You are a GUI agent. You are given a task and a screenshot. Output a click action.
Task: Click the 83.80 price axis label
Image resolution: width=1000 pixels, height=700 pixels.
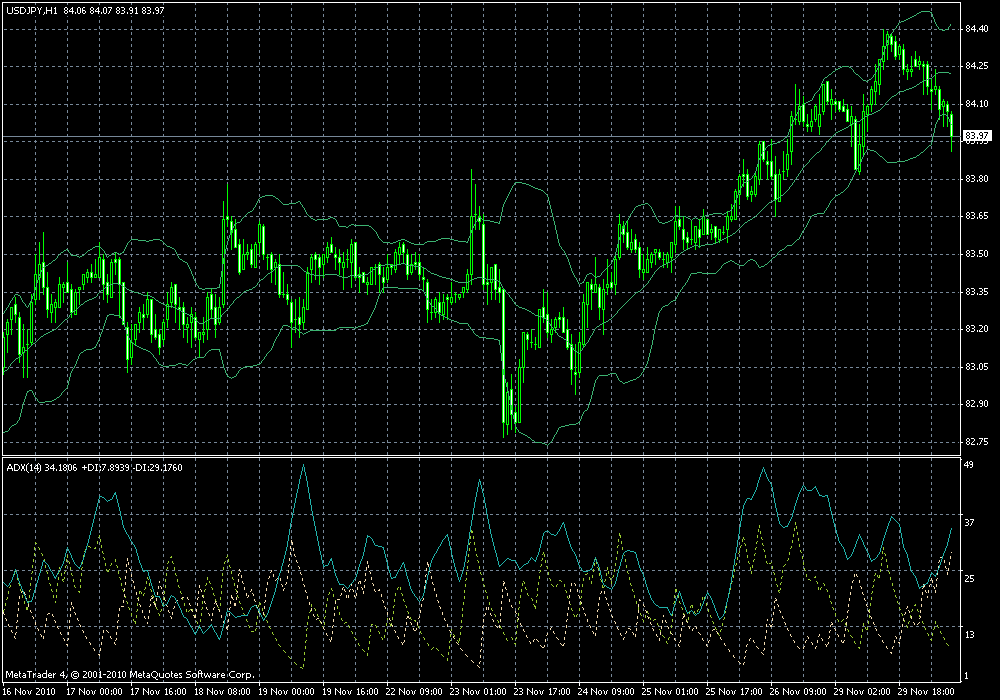(977, 179)
